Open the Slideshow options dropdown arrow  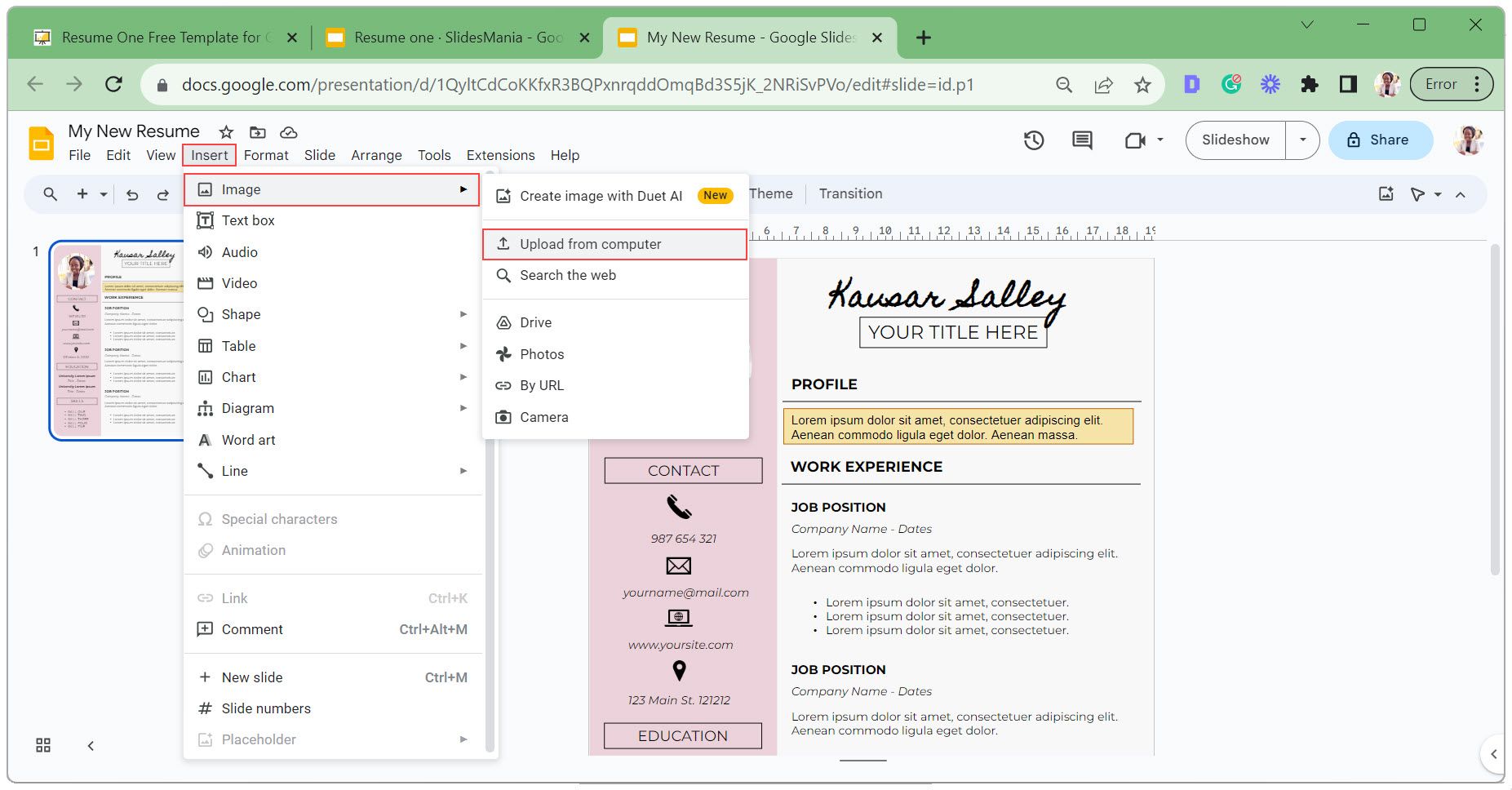[x=1302, y=140]
